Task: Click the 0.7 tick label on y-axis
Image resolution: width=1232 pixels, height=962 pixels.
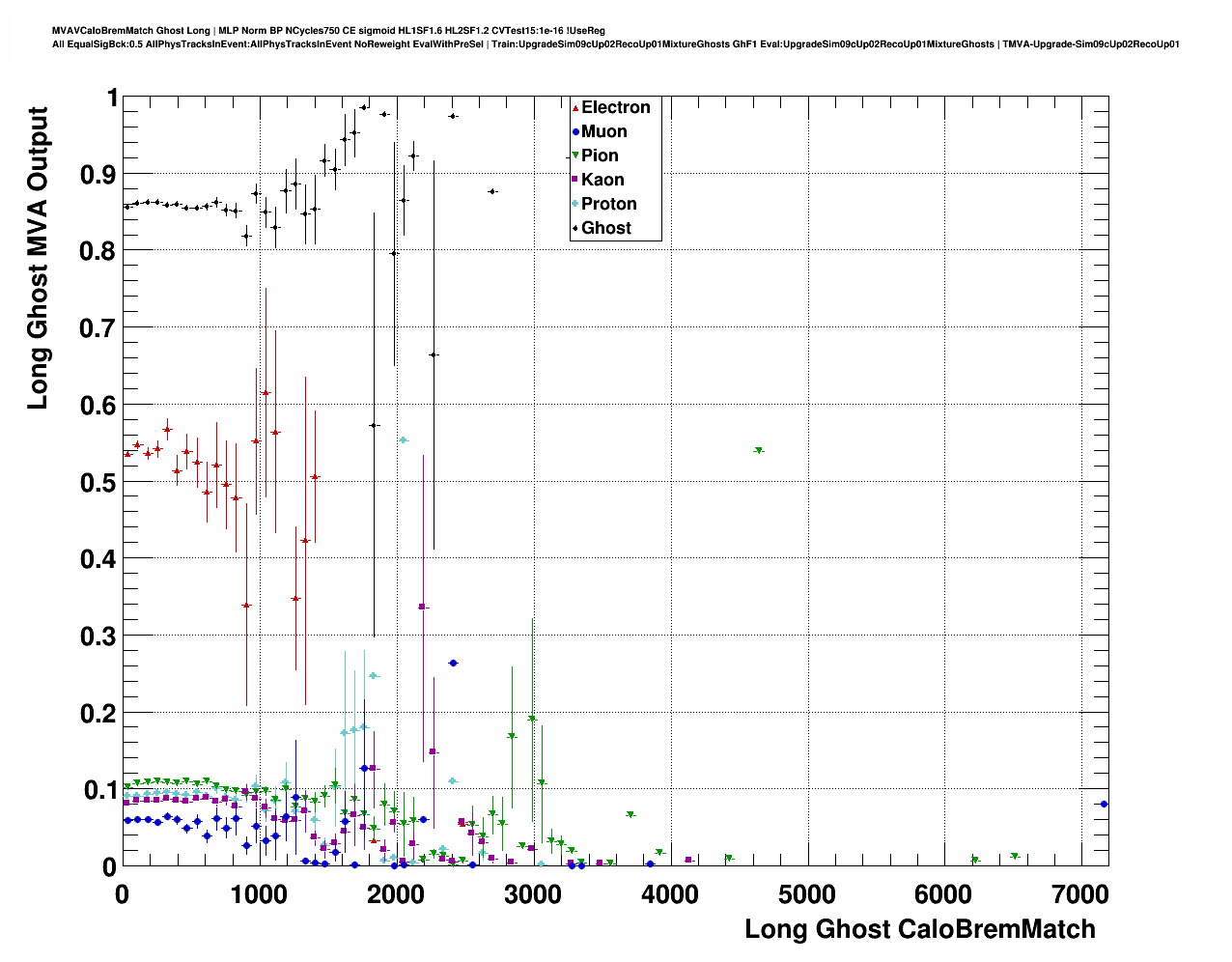Action: click(97, 328)
